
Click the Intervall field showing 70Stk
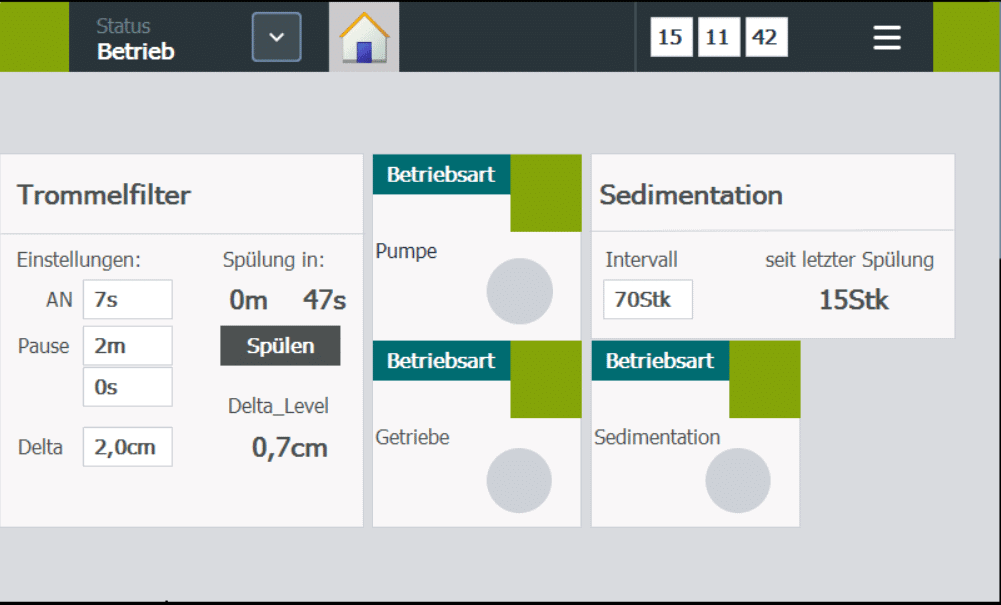click(647, 300)
